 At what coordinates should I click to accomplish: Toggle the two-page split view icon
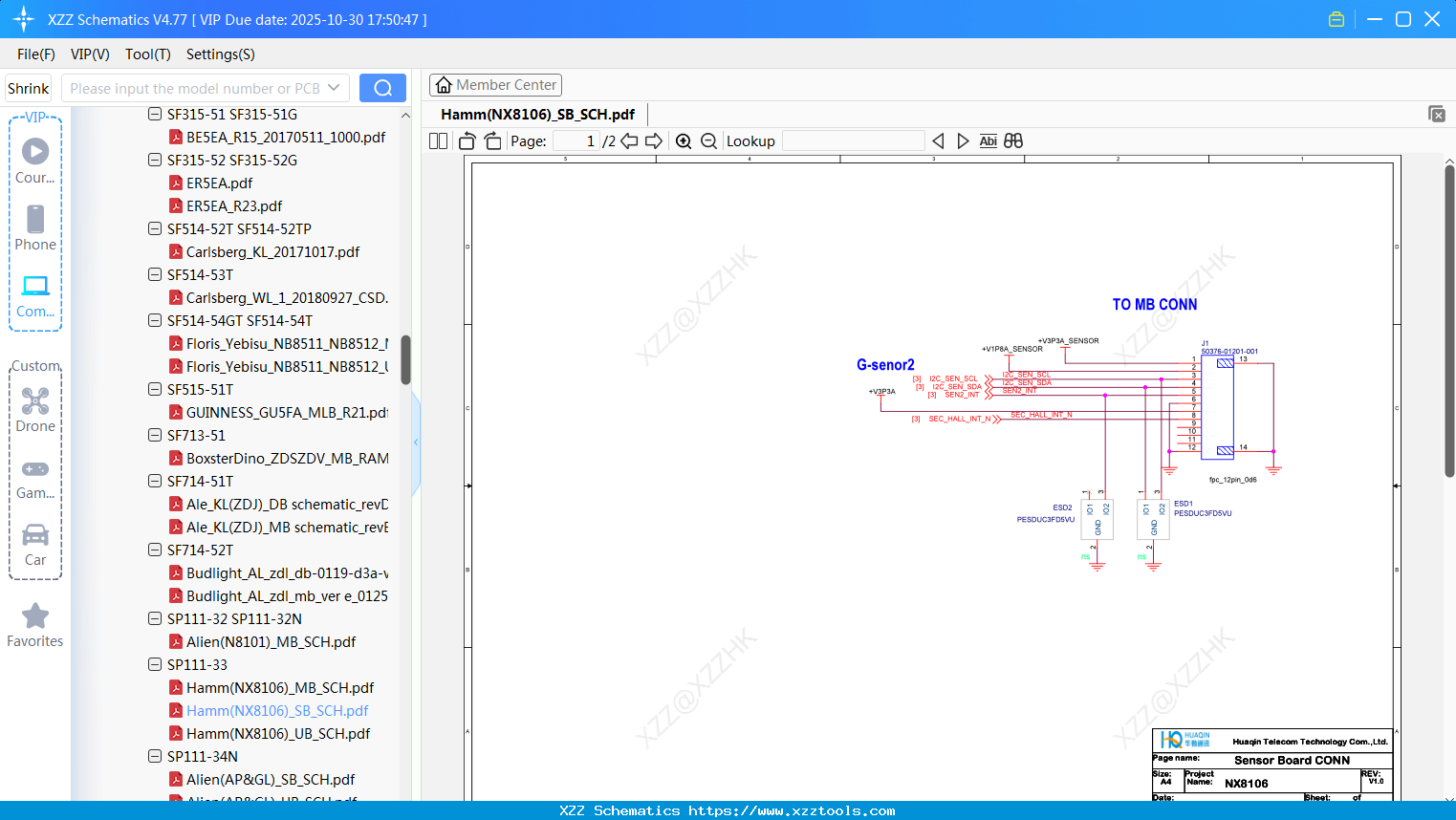[439, 141]
